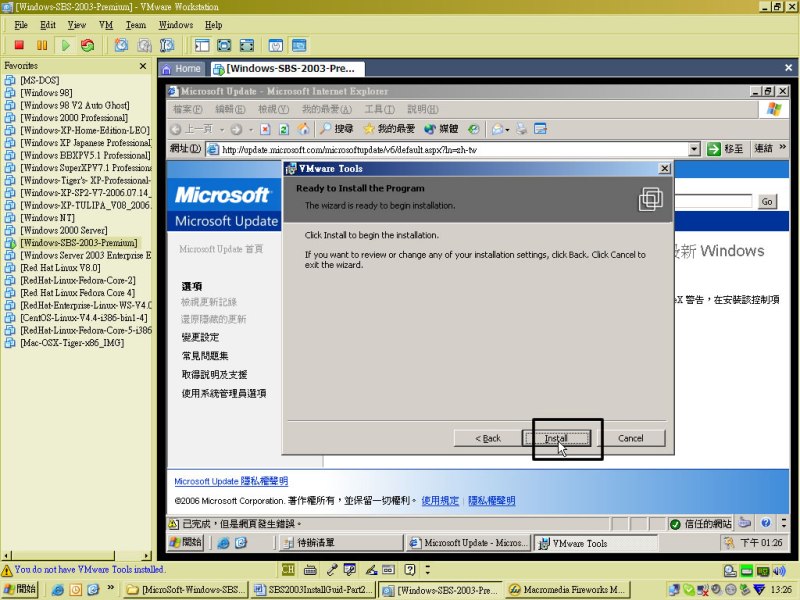This screenshot has height=600, width=800.
Task: Open the VMware VM menu
Action: click(x=106, y=24)
